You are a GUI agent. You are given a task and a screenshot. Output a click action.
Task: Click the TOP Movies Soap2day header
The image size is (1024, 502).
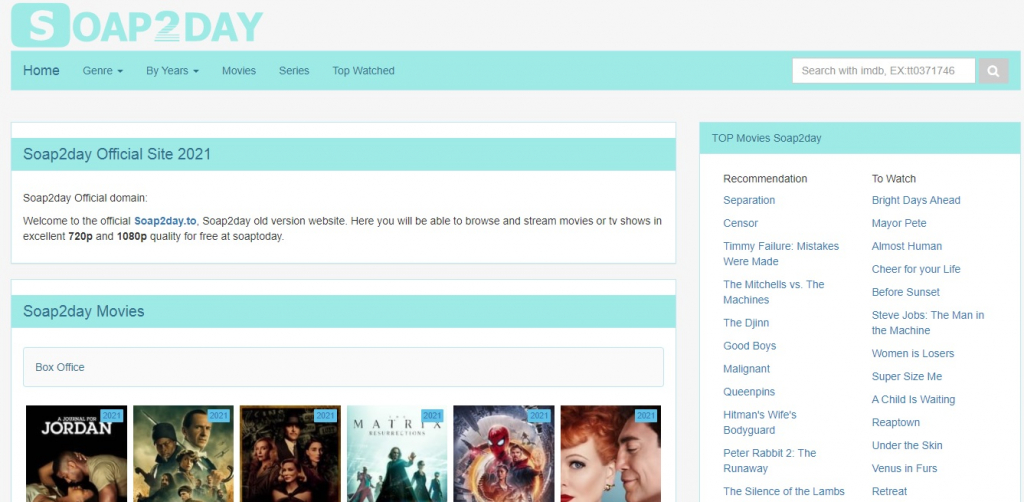pyautogui.click(x=766, y=138)
